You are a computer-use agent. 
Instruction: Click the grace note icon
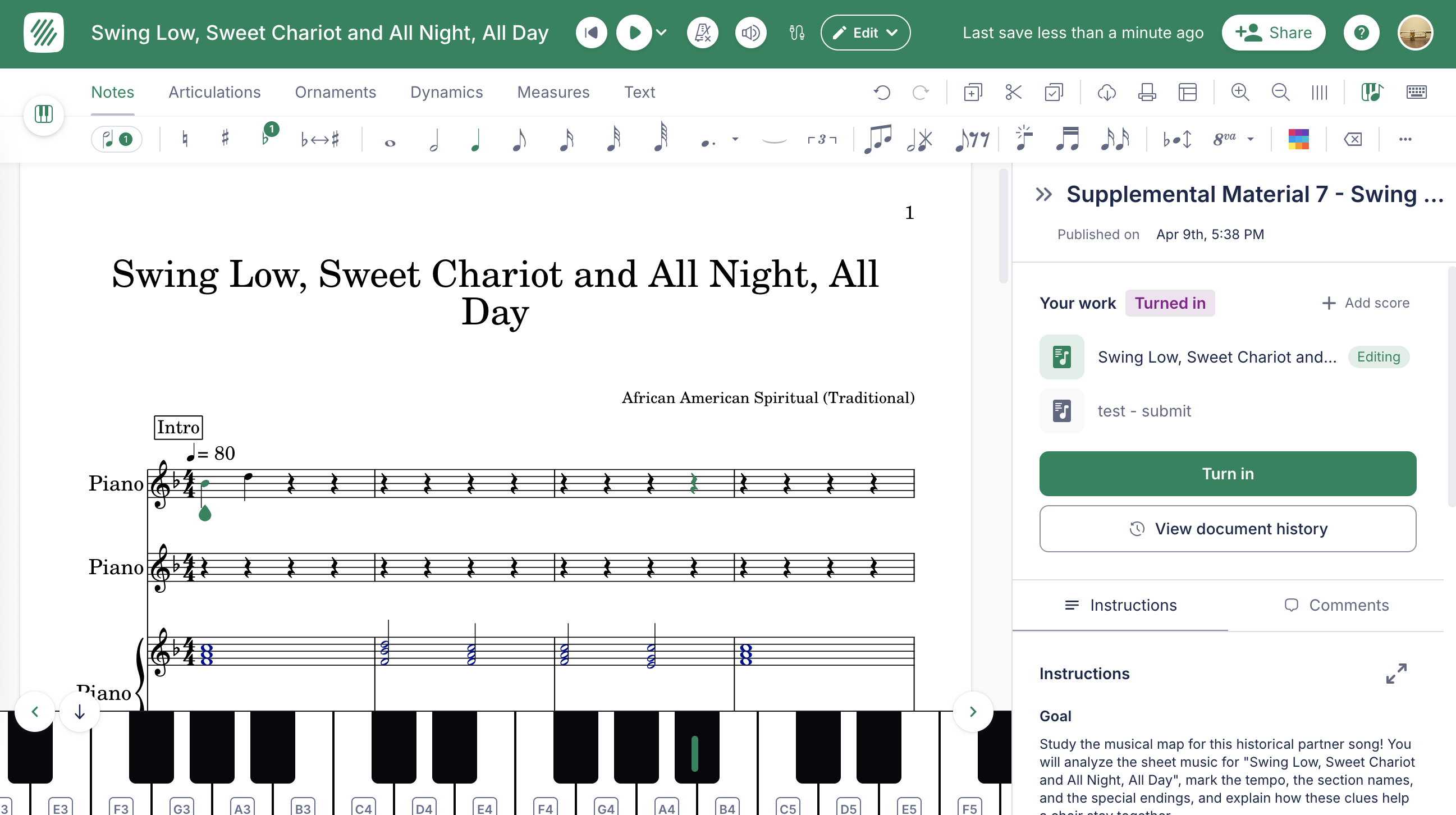pyautogui.click(x=1023, y=139)
